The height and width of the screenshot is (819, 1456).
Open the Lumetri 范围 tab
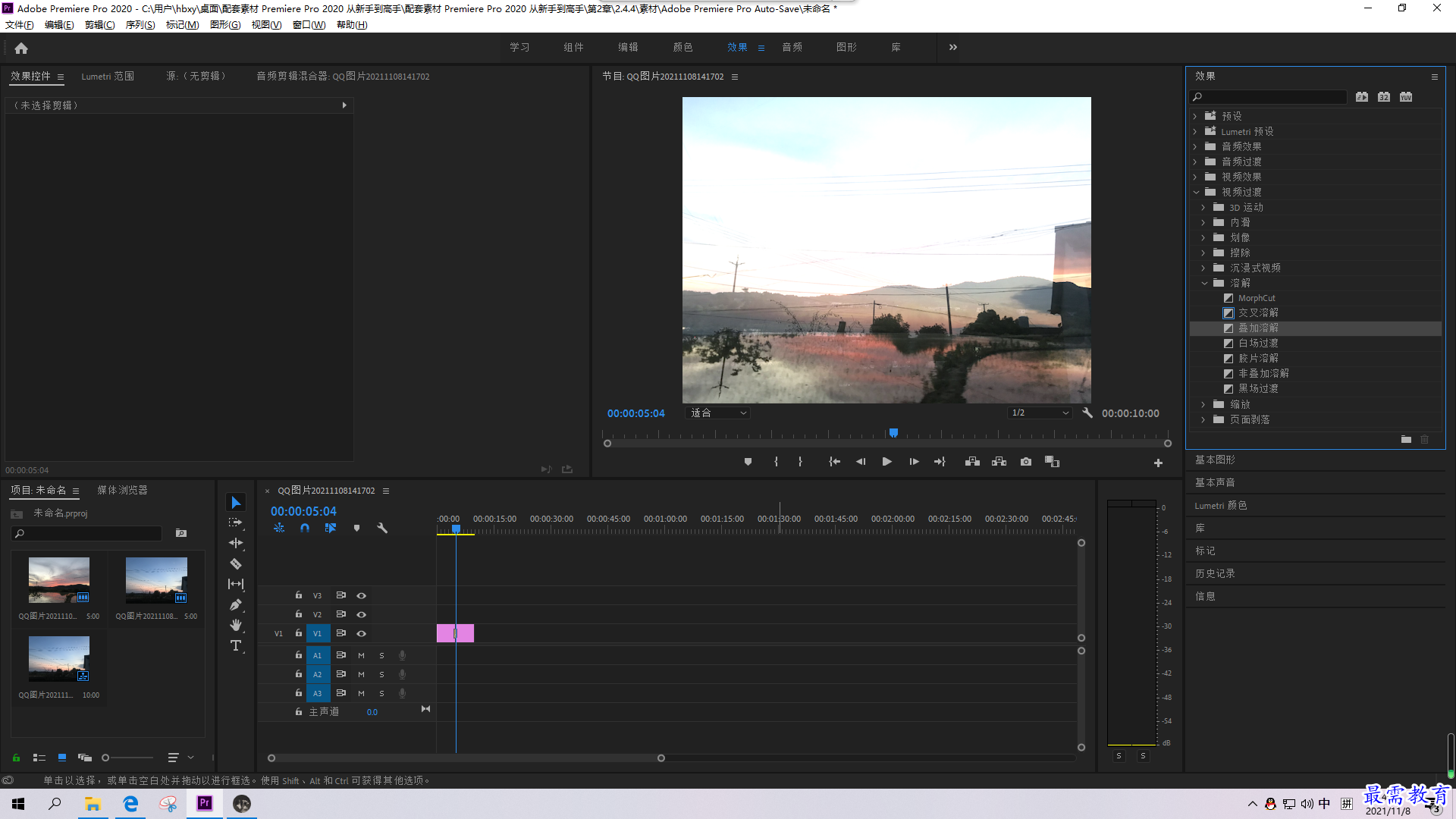(108, 77)
